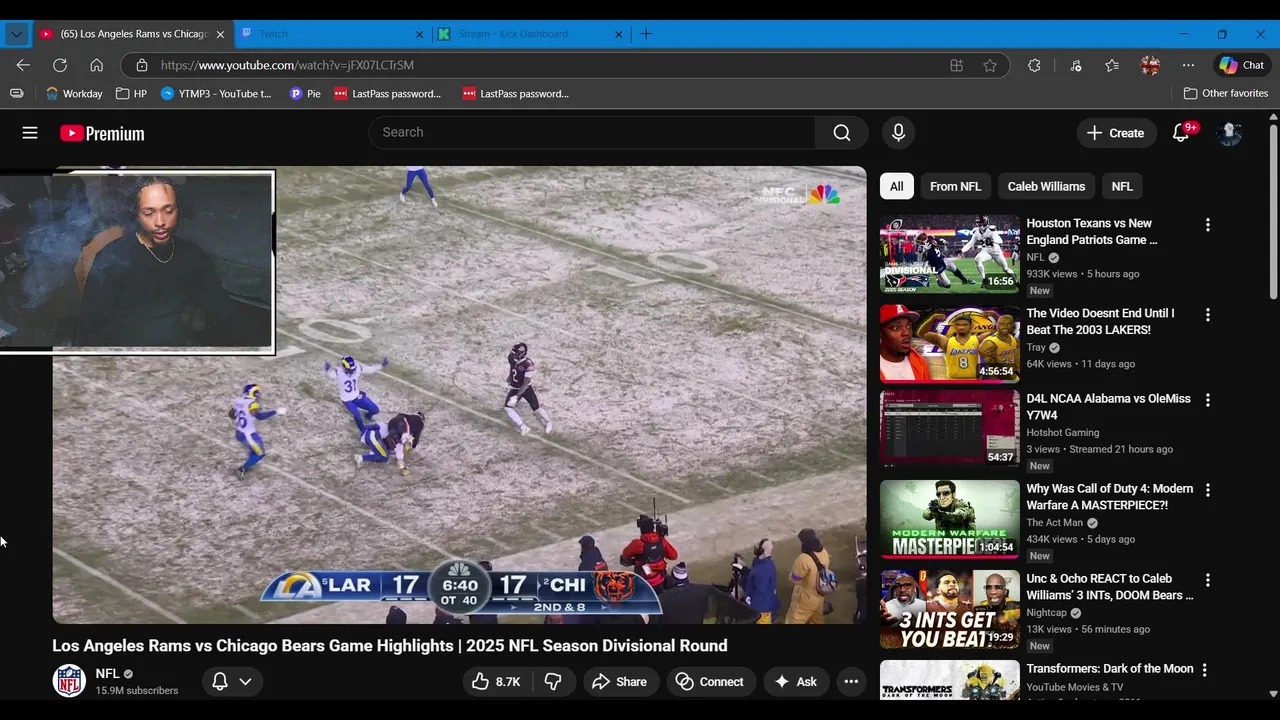Open NFL channel avatar
Screen dimensions: 1280x720
click(69, 681)
